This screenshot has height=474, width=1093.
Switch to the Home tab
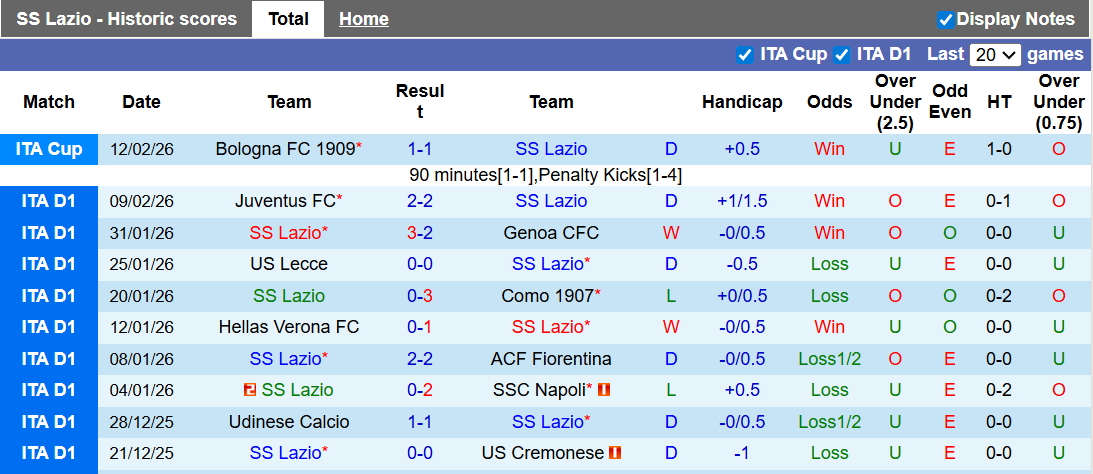[363, 19]
